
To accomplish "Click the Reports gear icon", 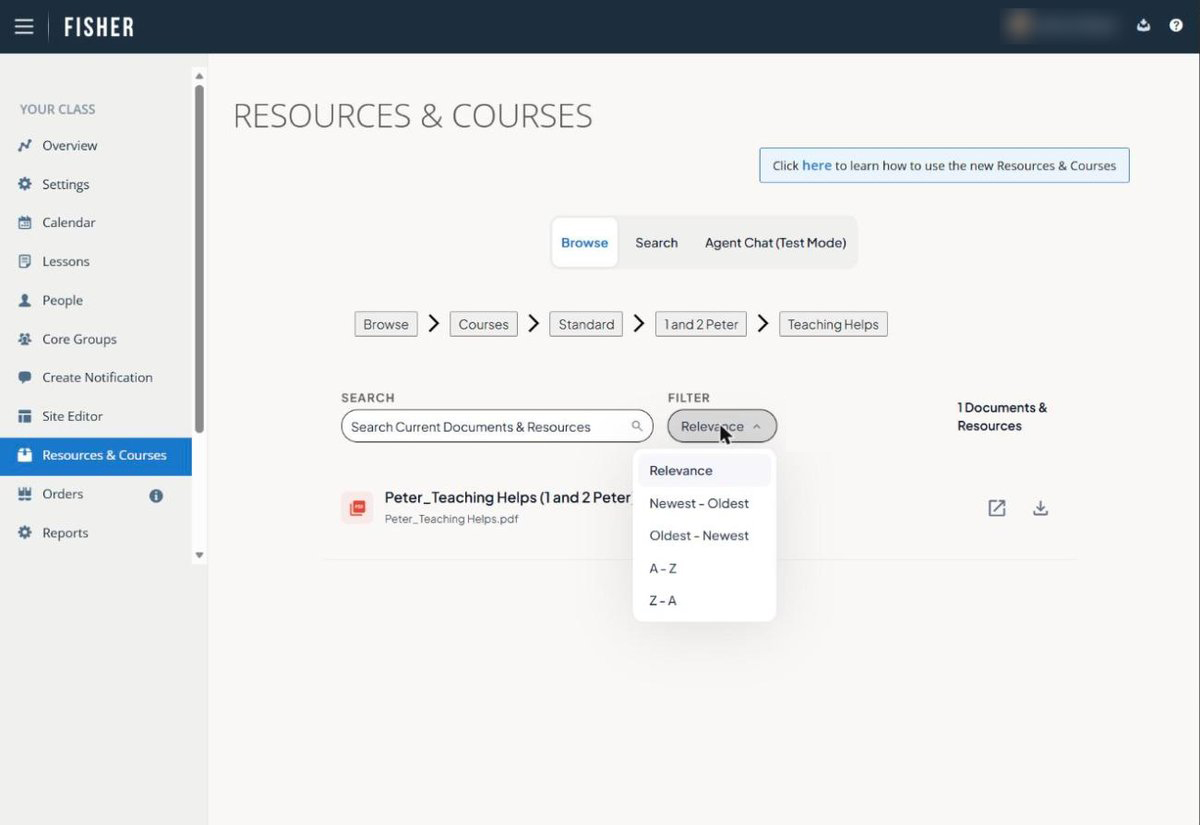I will click(25, 533).
